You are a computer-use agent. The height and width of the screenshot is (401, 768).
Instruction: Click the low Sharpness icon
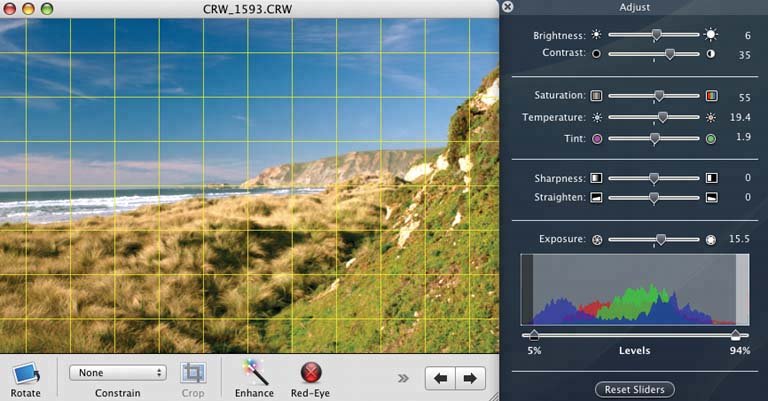[x=596, y=178]
